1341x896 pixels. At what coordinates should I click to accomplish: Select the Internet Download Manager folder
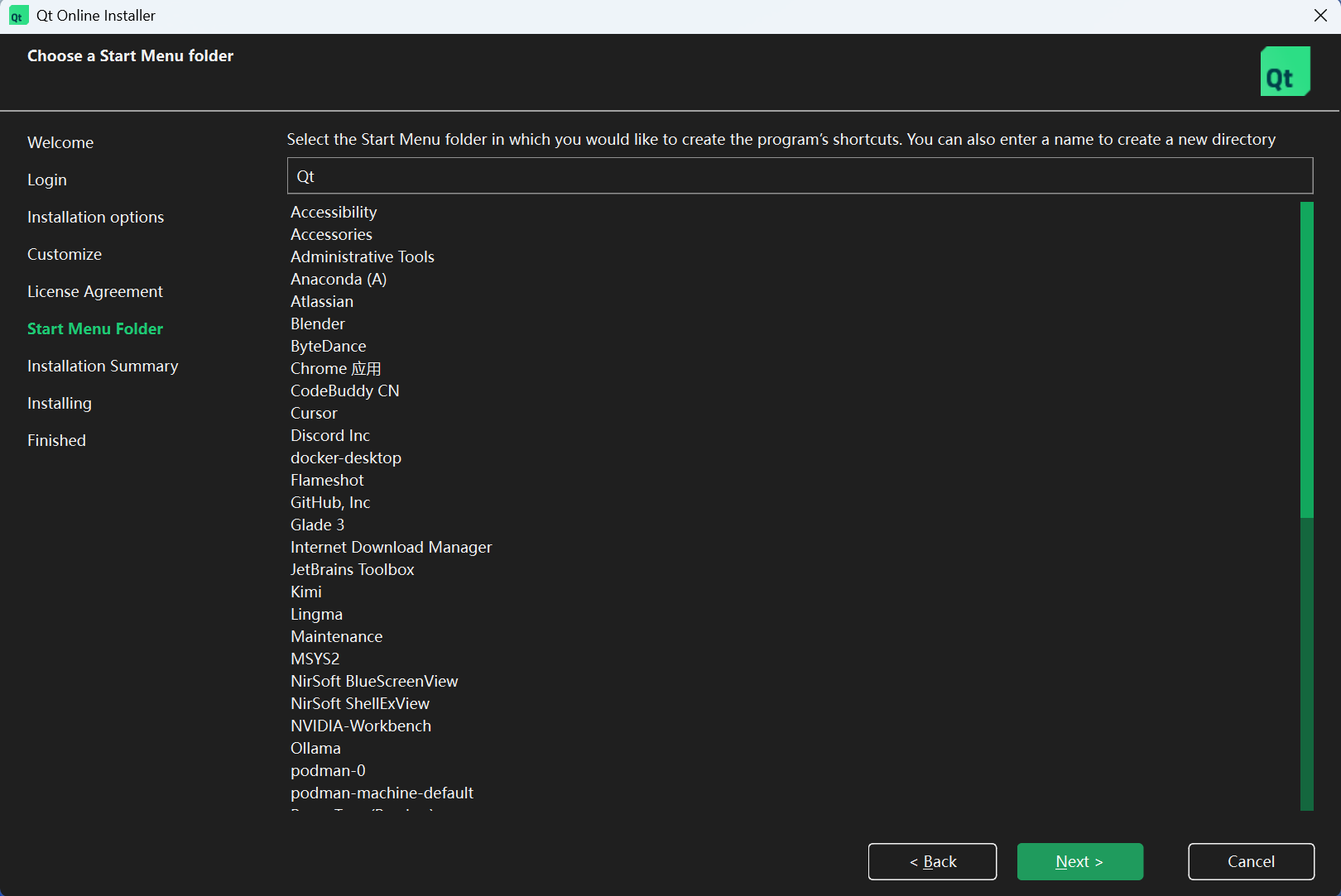(392, 547)
